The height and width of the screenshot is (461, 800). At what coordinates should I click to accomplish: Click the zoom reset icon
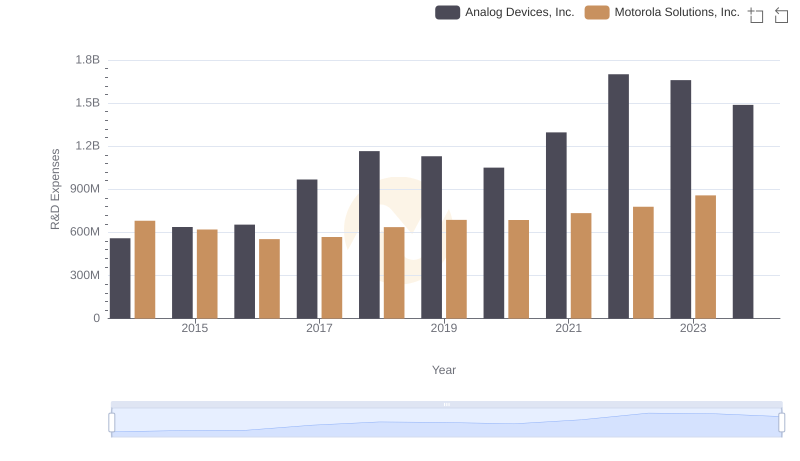click(781, 15)
